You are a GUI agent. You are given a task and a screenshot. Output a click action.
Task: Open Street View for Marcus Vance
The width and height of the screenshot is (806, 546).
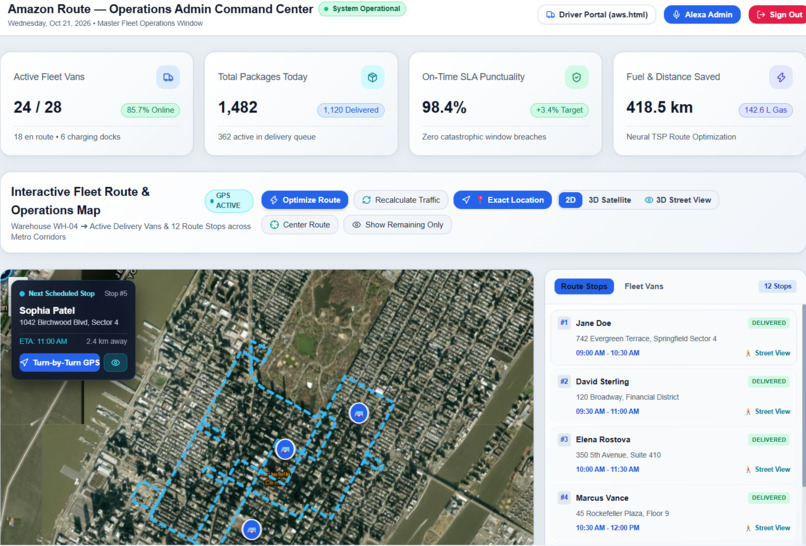(768, 528)
